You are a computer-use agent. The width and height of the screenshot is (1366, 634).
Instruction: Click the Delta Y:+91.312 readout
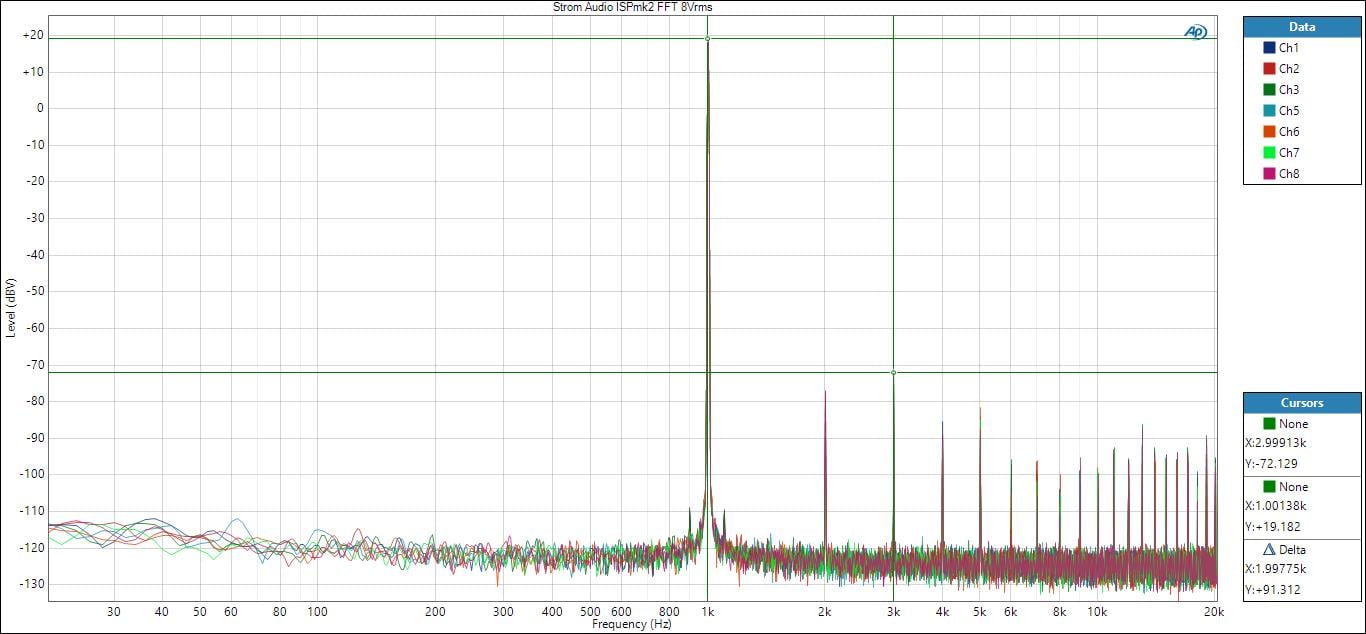(x=1272, y=589)
